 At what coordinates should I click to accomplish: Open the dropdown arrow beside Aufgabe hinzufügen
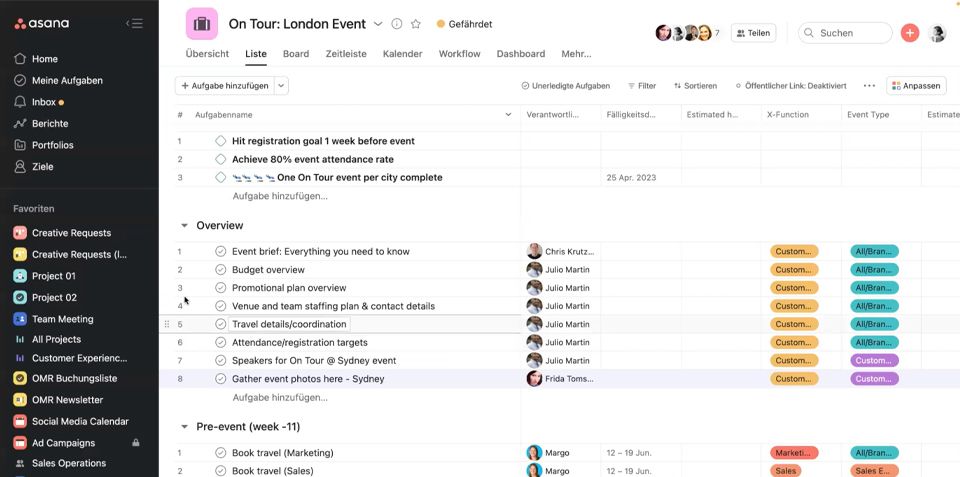[282, 86]
